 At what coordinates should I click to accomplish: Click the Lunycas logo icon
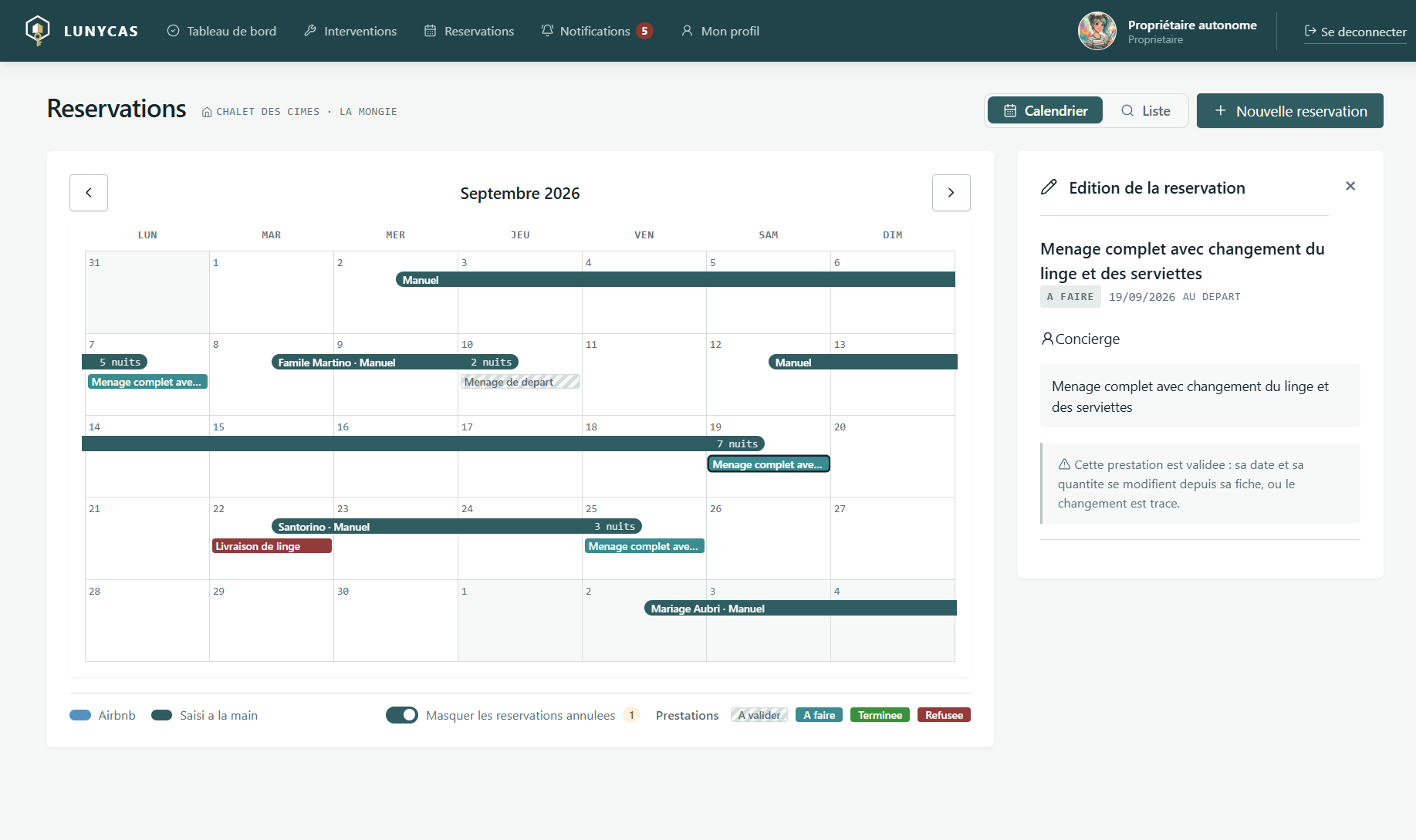[37, 31]
